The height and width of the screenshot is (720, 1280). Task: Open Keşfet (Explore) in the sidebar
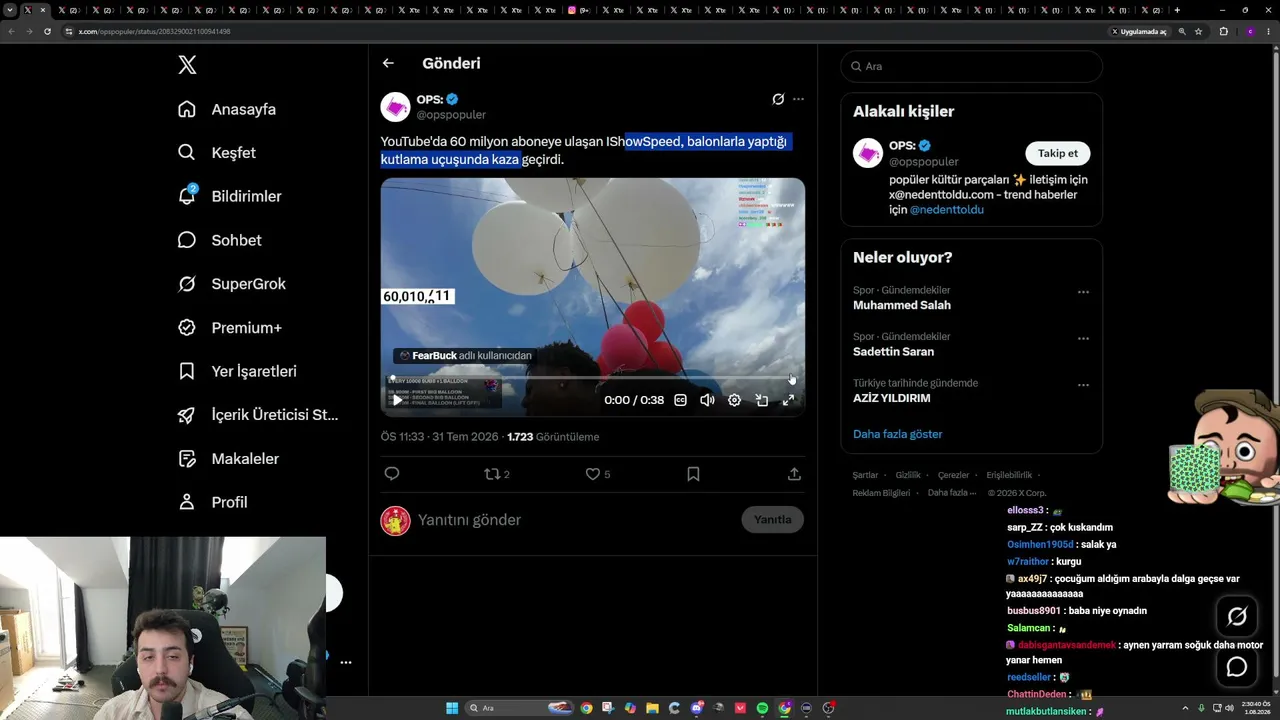point(217,153)
